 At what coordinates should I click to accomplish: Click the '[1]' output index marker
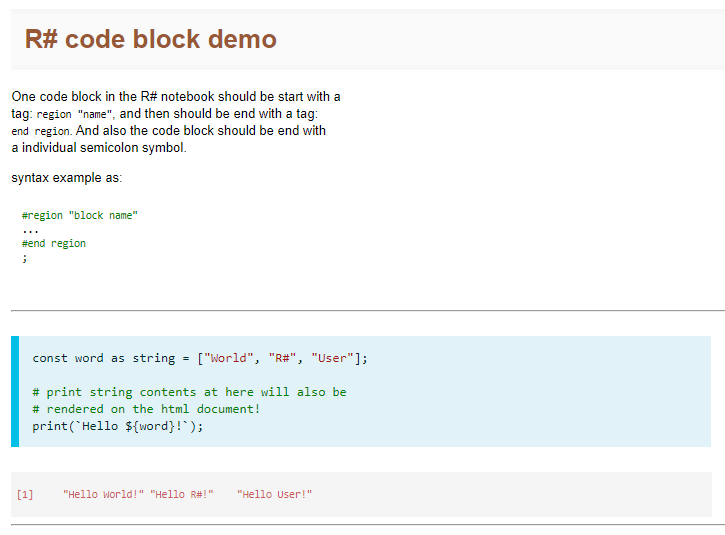(x=25, y=494)
